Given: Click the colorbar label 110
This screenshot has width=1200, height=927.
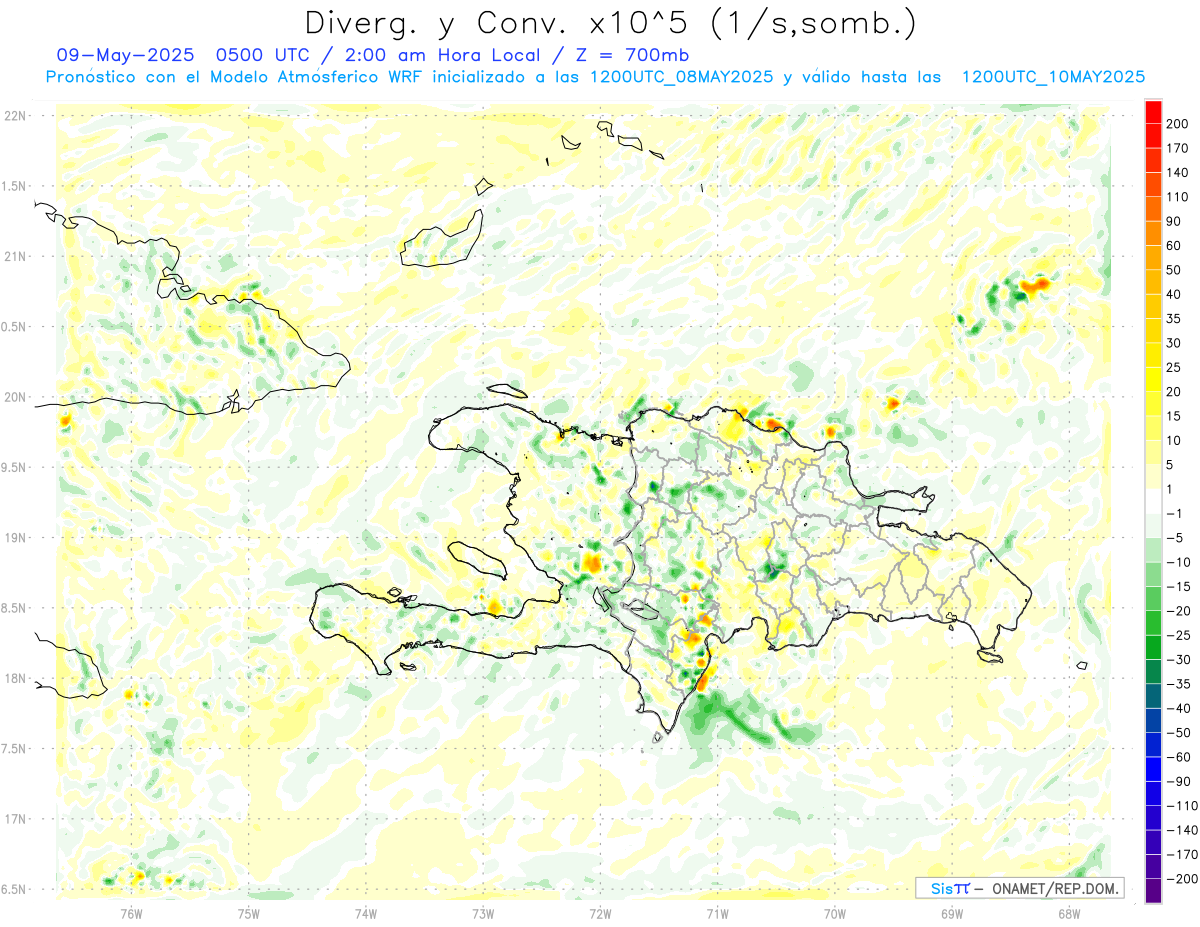Looking at the screenshot, I should pyautogui.click(x=1178, y=197).
